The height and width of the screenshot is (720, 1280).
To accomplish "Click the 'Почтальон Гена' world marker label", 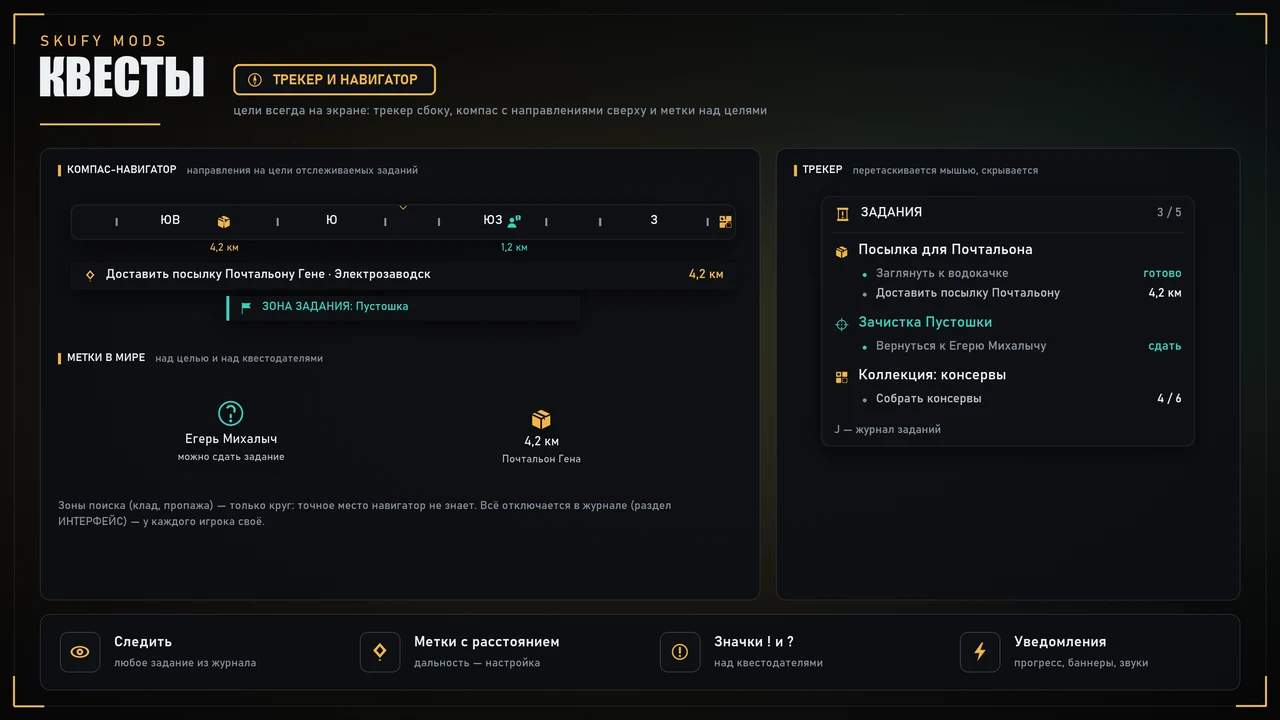I will (x=541, y=459).
